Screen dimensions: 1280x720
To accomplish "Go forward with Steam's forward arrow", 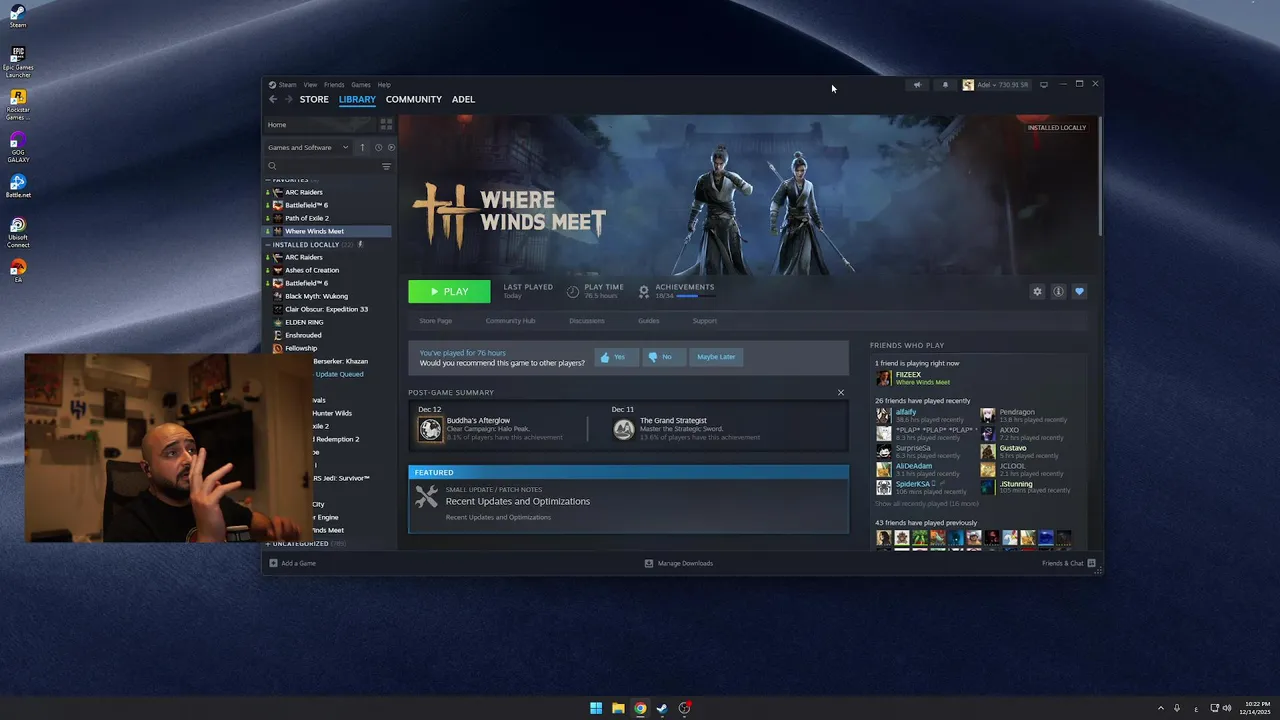I will point(289,99).
